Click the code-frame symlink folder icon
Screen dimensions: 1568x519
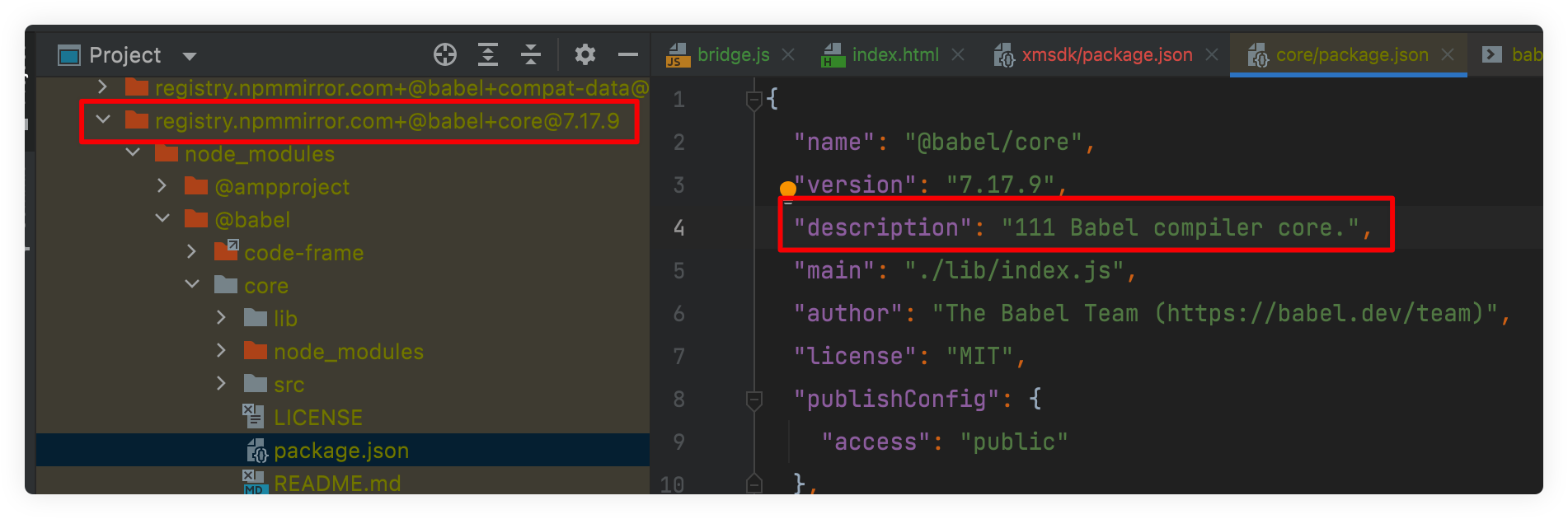[226, 250]
